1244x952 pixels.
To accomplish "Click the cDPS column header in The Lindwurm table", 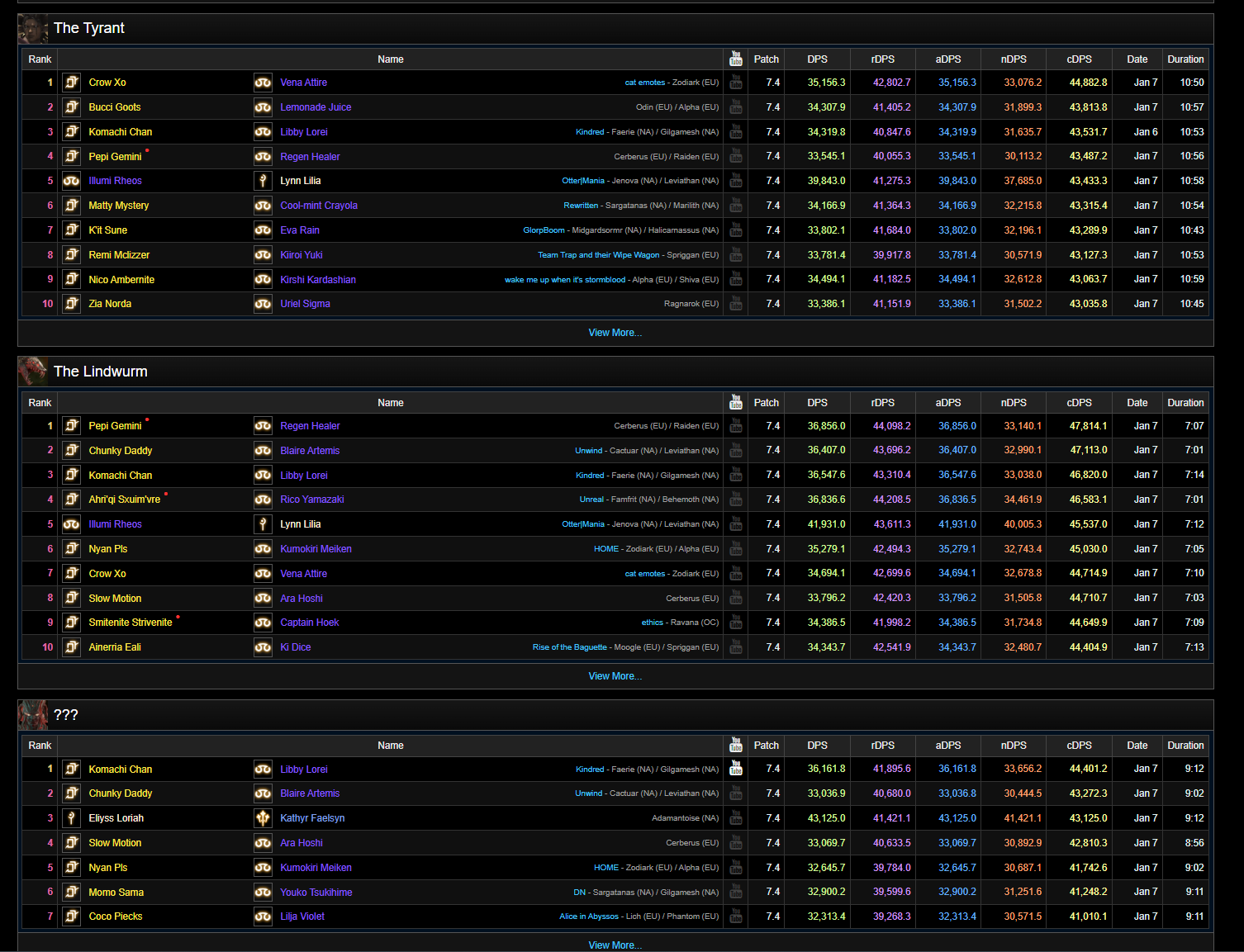I will tap(1079, 403).
